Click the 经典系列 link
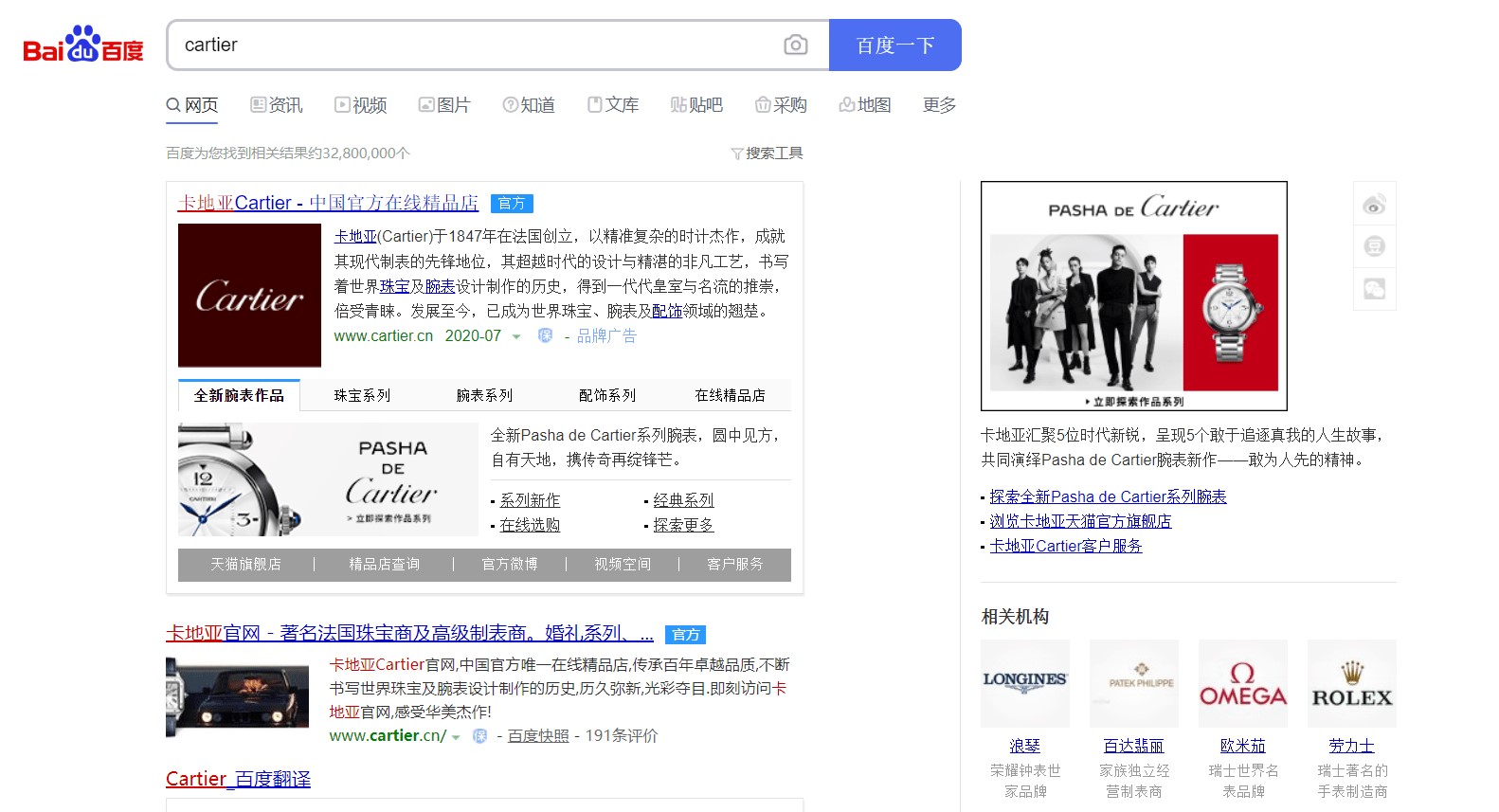The height and width of the screenshot is (812, 1499). coord(683,500)
